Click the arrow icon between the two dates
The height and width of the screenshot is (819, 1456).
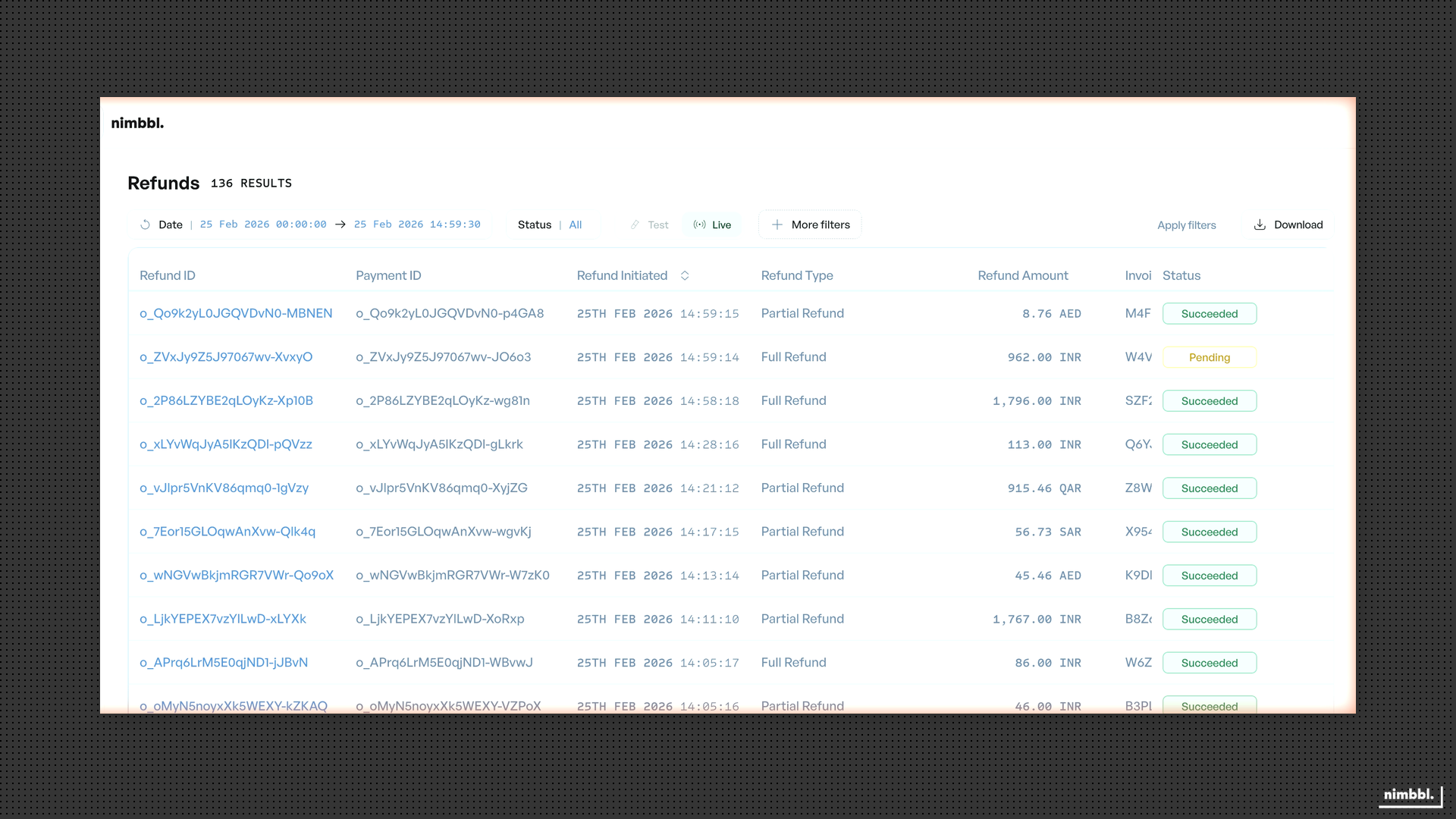point(340,224)
